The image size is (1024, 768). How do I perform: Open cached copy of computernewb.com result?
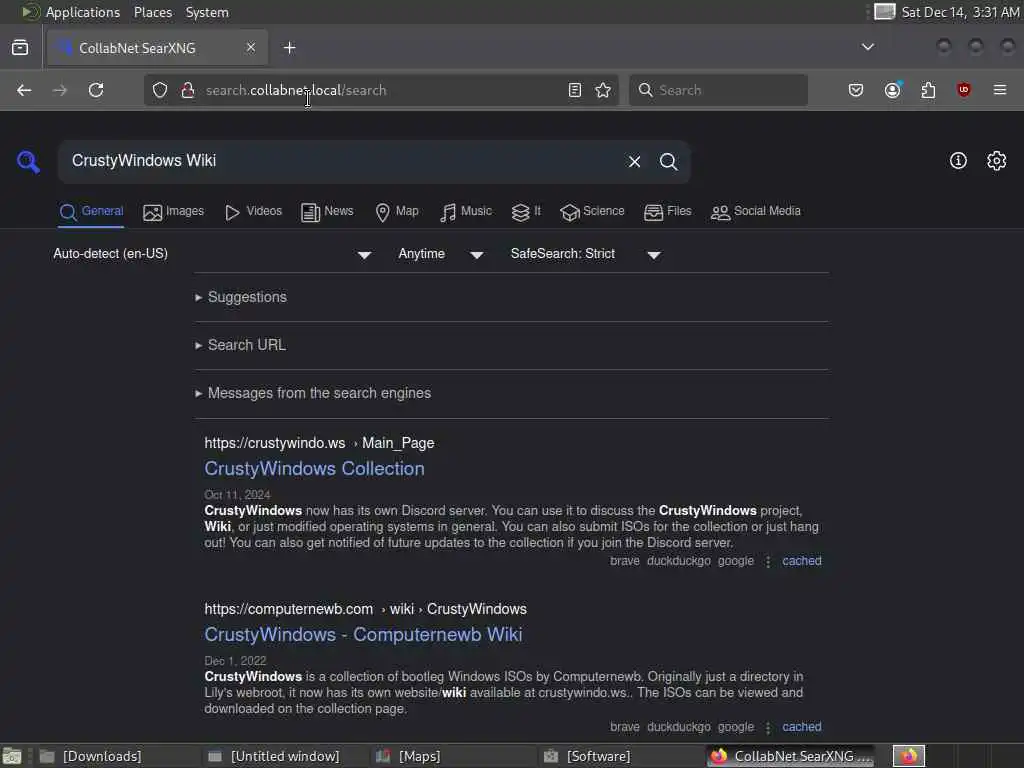[802, 727]
